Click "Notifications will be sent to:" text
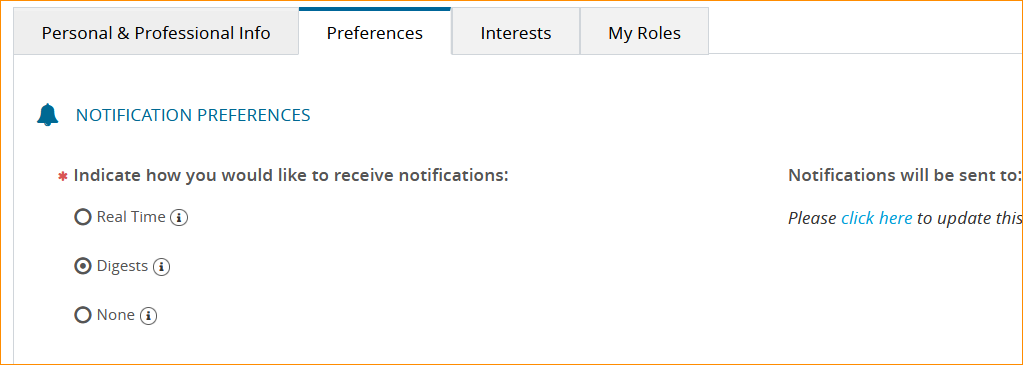This screenshot has width=1023, height=365. pyautogui.click(x=905, y=176)
